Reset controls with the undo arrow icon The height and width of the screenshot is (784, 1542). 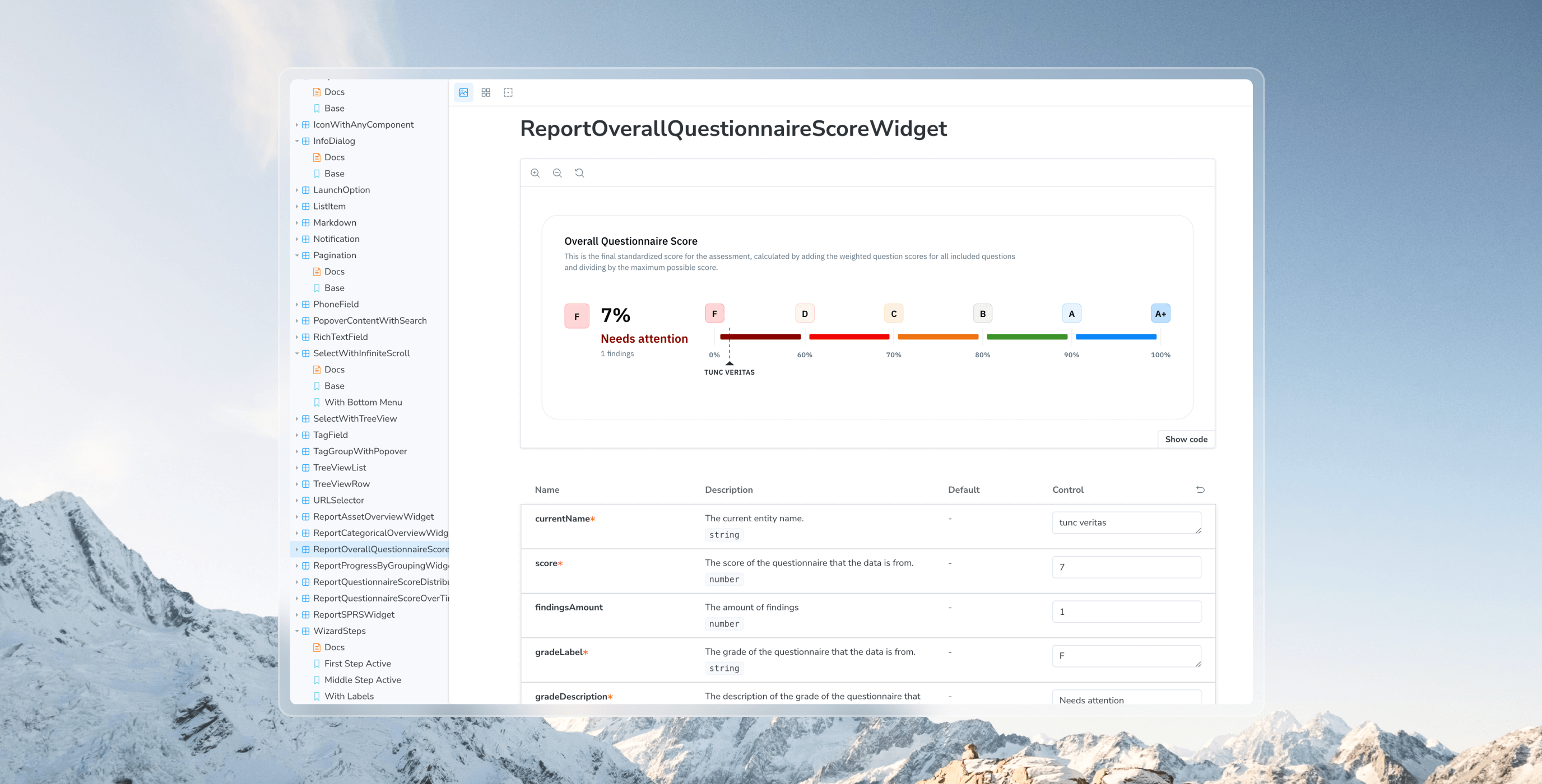tap(1200, 489)
